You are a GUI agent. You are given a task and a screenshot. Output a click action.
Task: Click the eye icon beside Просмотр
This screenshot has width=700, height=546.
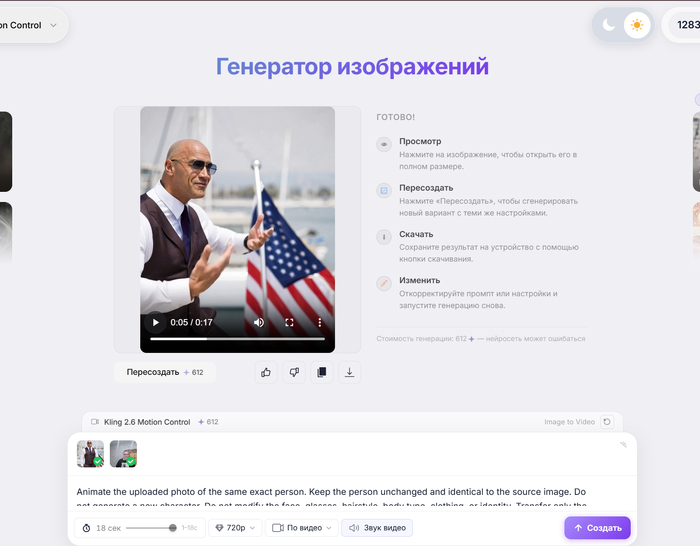384,144
